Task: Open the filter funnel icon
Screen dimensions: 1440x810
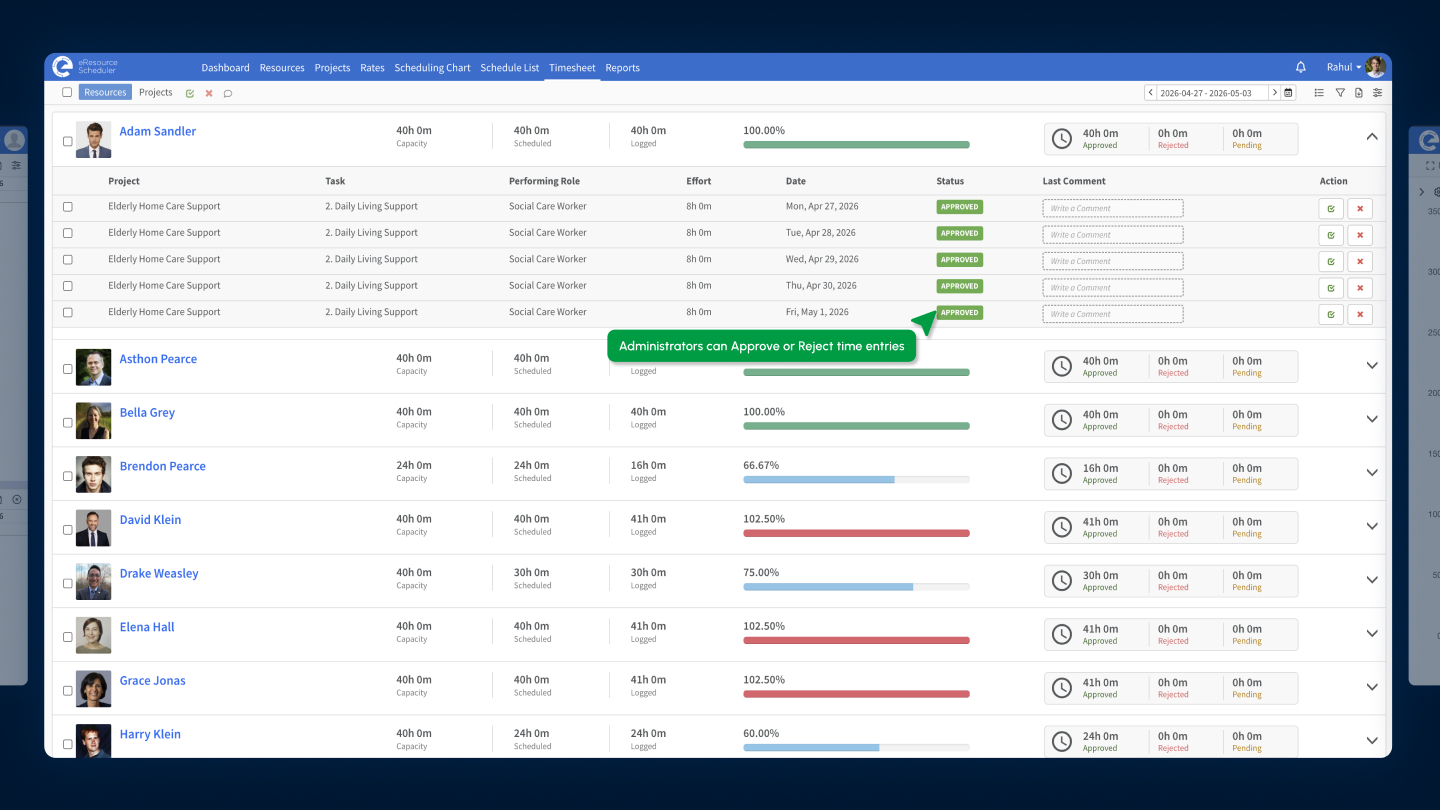Action: (1340, 93)
